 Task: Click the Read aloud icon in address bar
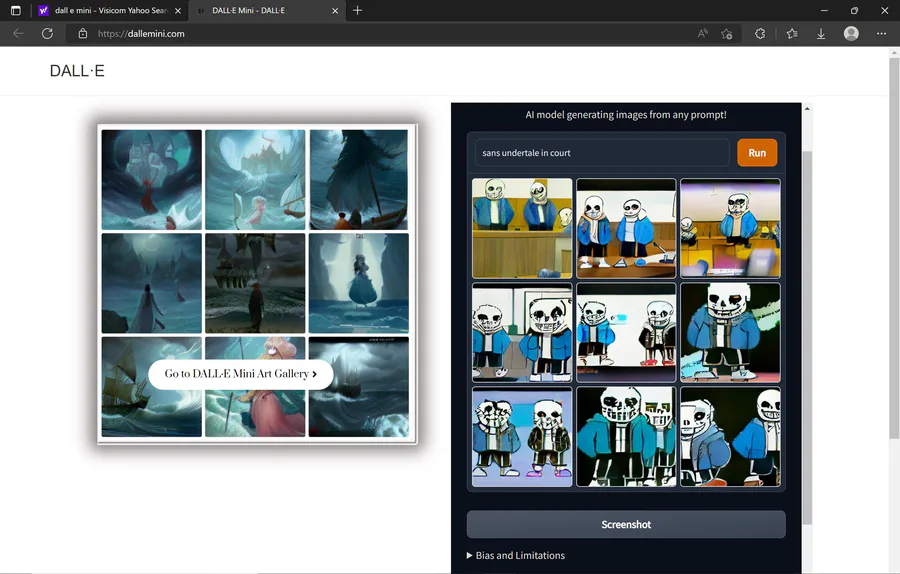tap(703, 33)
